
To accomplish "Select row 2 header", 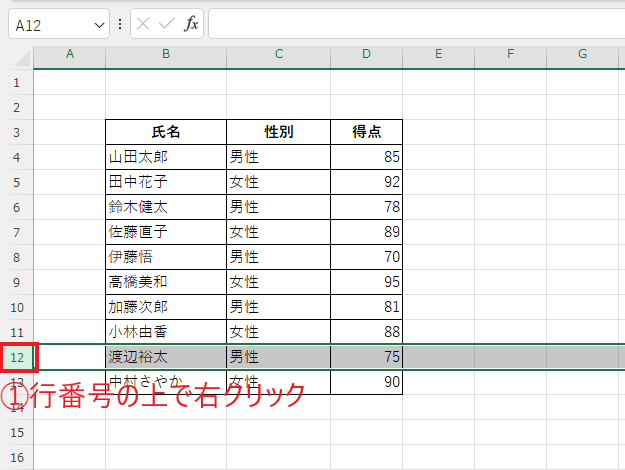I will (17, 107).
